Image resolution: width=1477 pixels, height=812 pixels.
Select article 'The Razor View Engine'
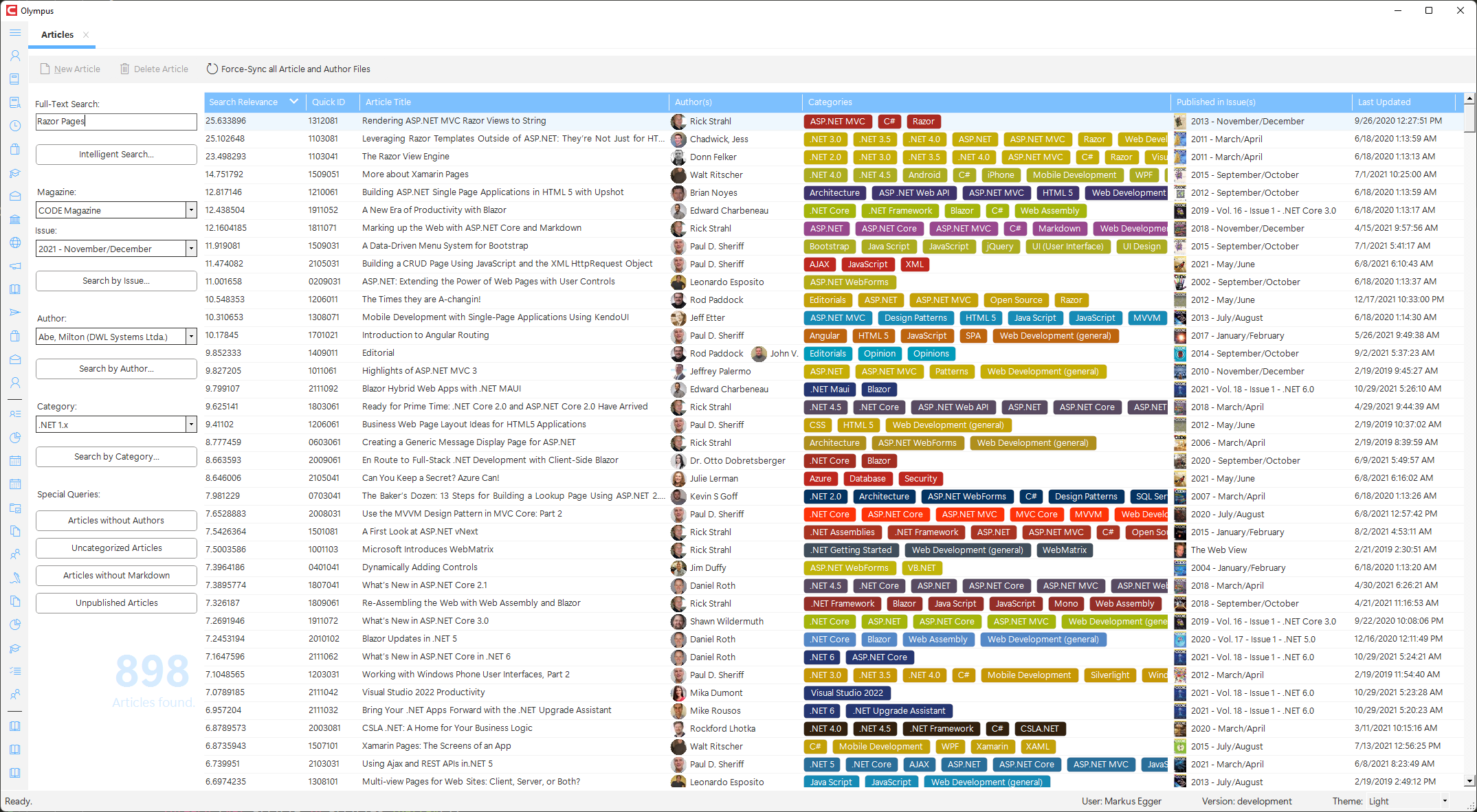[406, 157]
